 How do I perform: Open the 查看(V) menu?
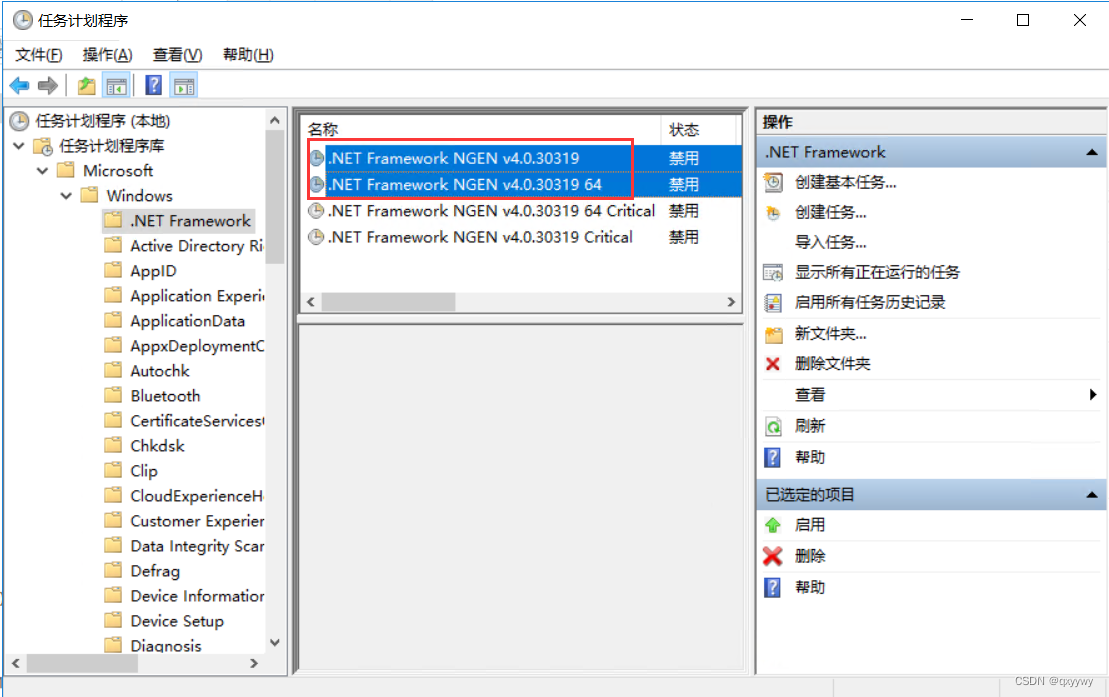pos(178,54)
